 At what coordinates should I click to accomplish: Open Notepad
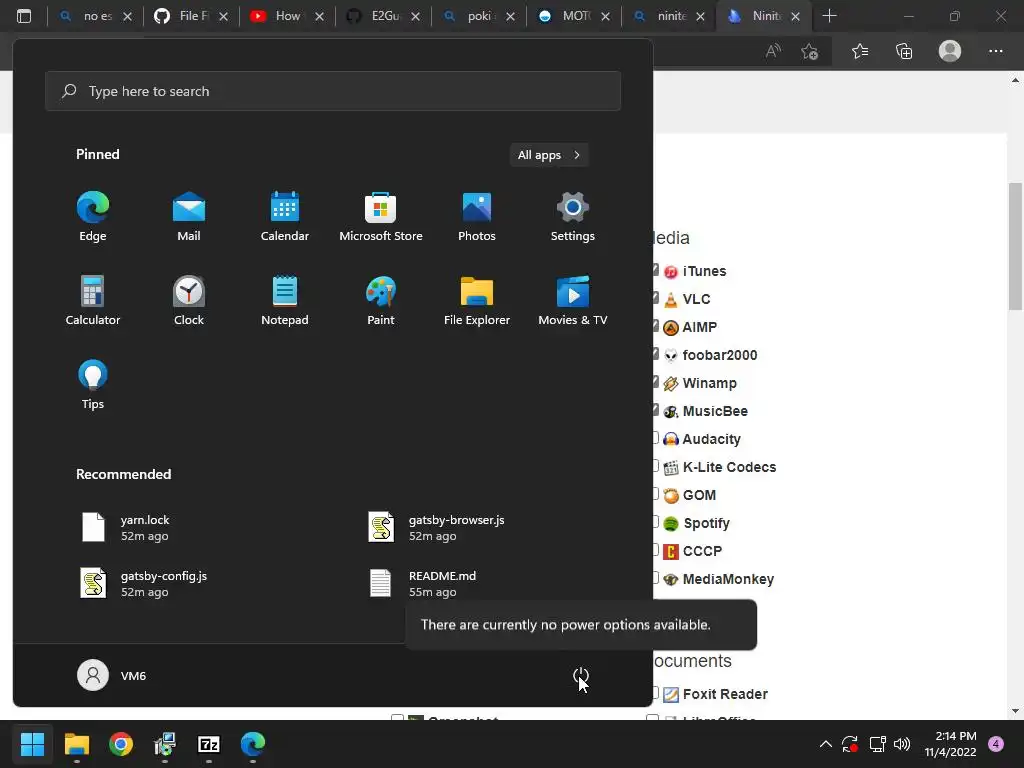(285, 300)
